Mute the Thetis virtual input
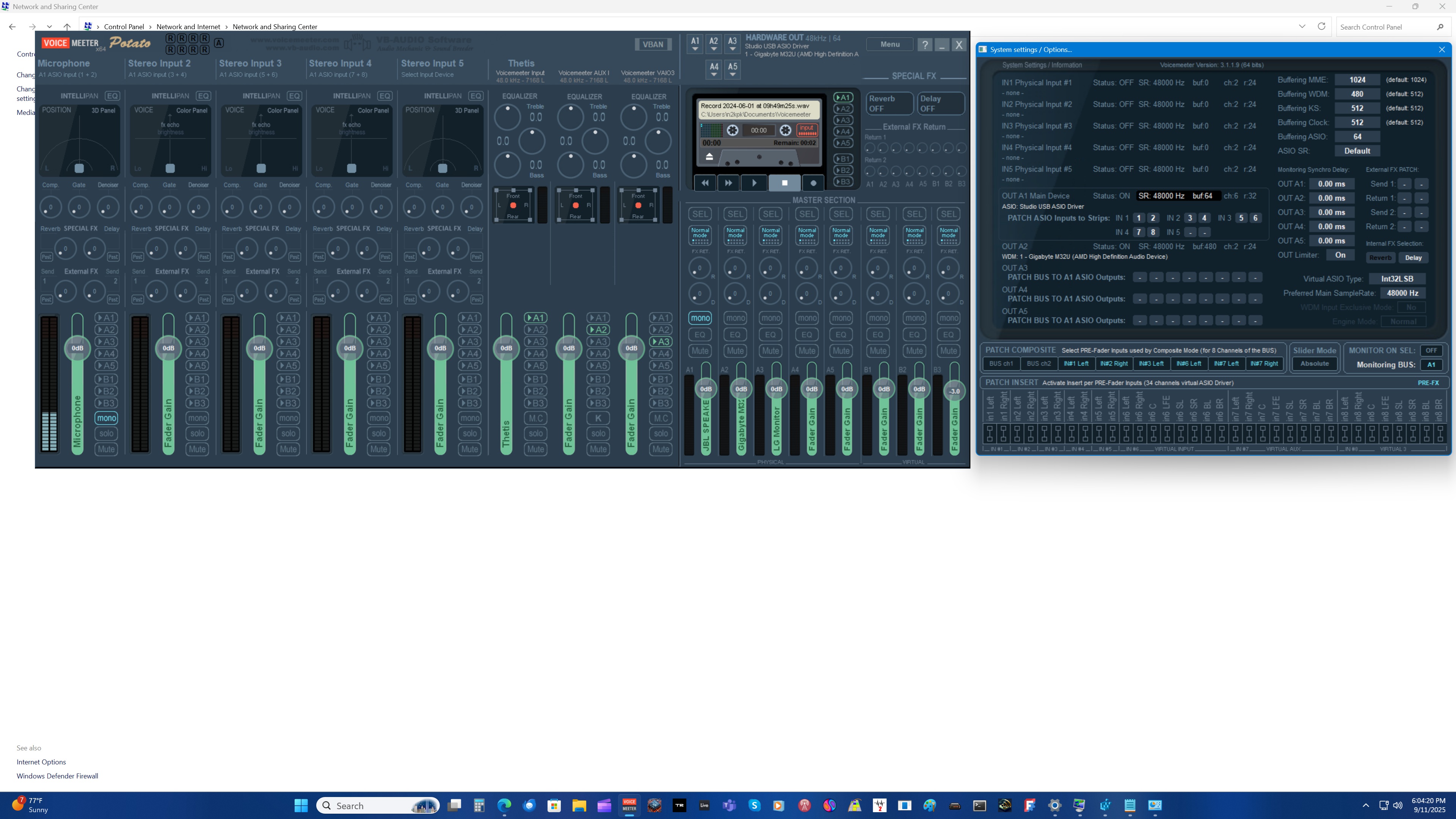Screen dimensions: 1456x819 (536, 449)
